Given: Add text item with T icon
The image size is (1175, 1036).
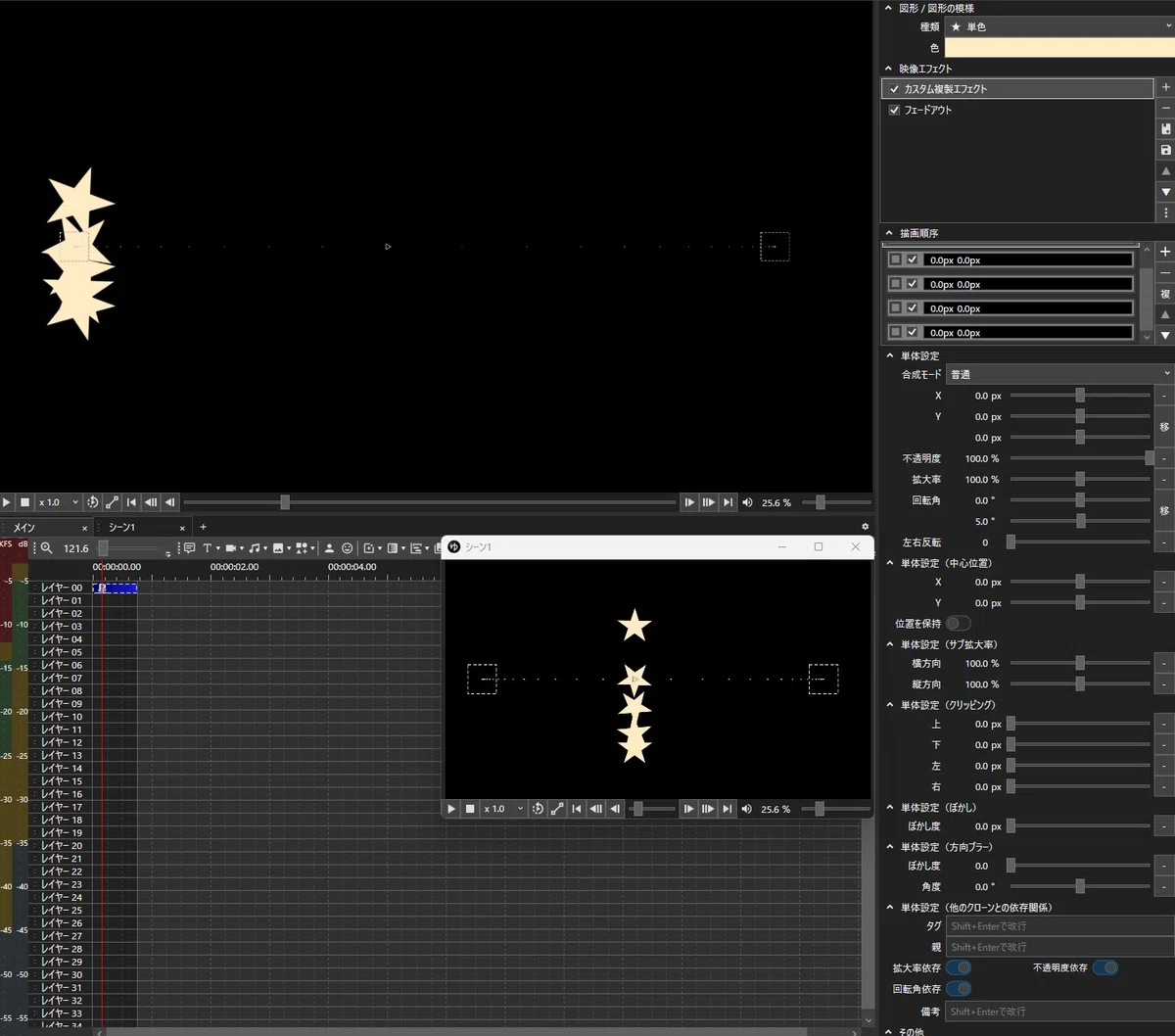Looking at the screenshot, I should click(x=207, y=548).
